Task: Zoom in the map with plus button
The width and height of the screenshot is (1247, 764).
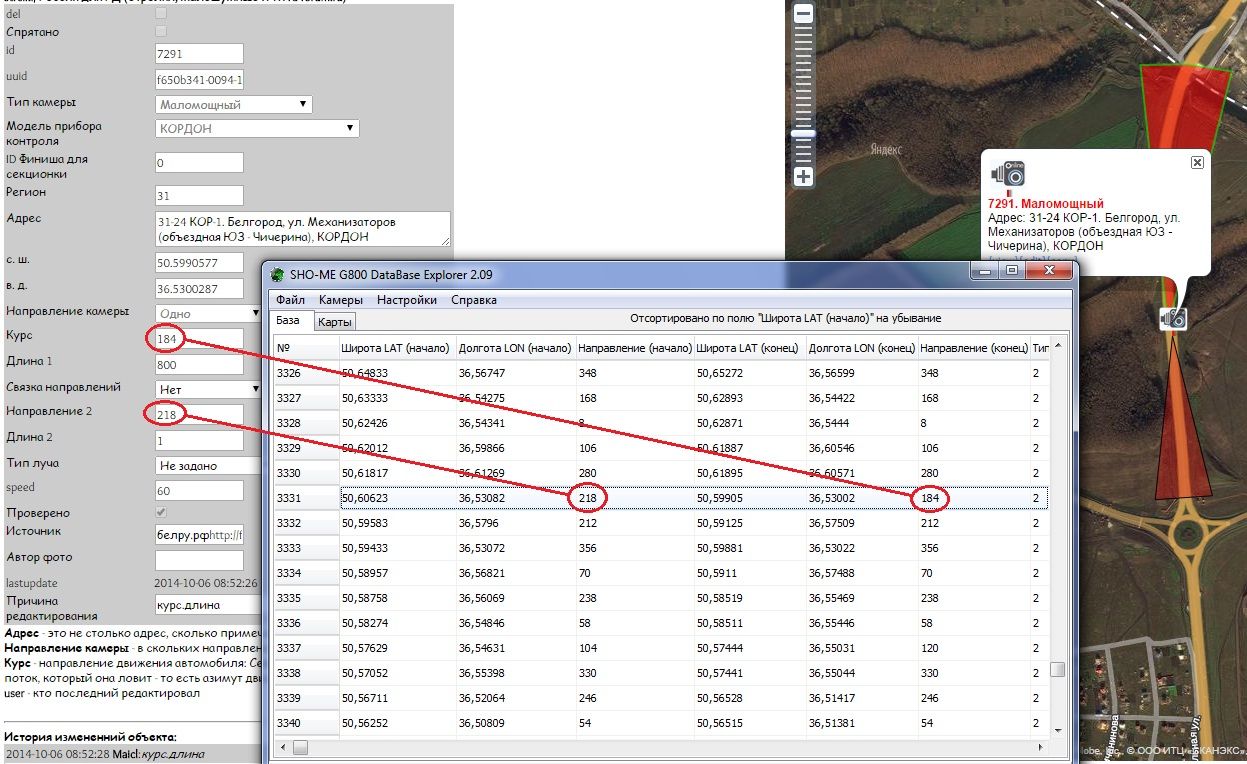Action: click(803, 177)
